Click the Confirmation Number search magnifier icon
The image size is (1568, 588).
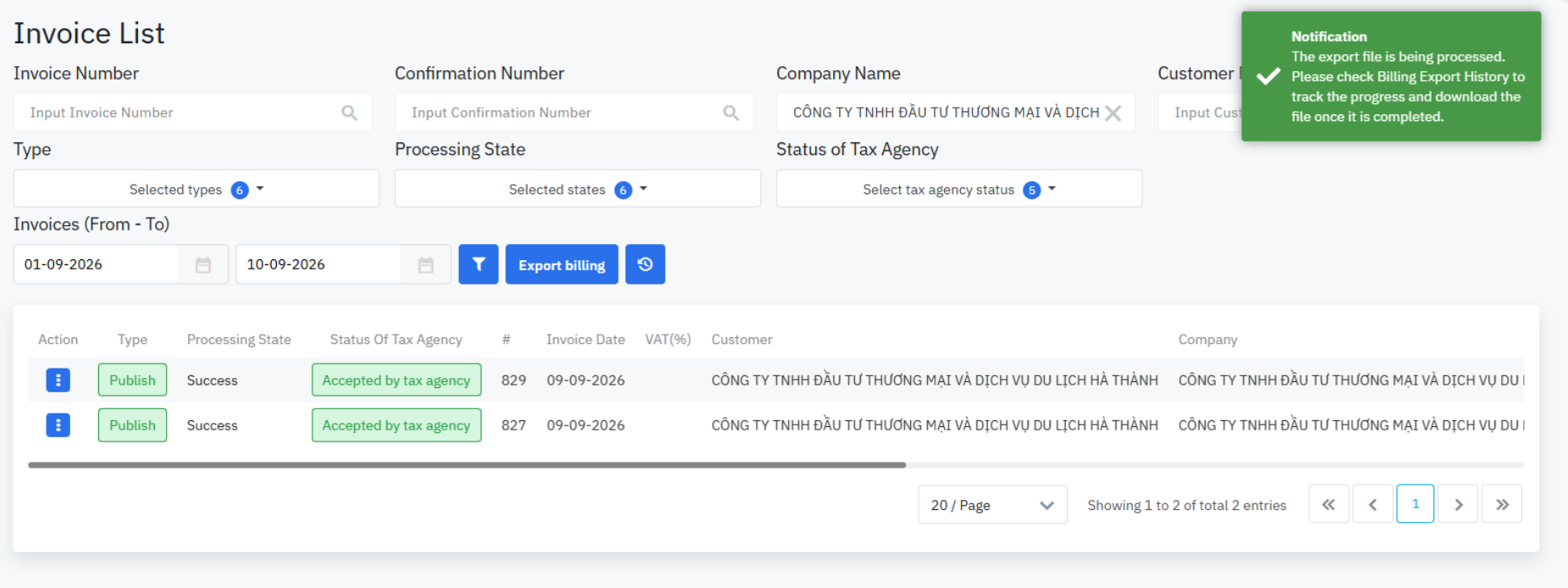(732, 113)
